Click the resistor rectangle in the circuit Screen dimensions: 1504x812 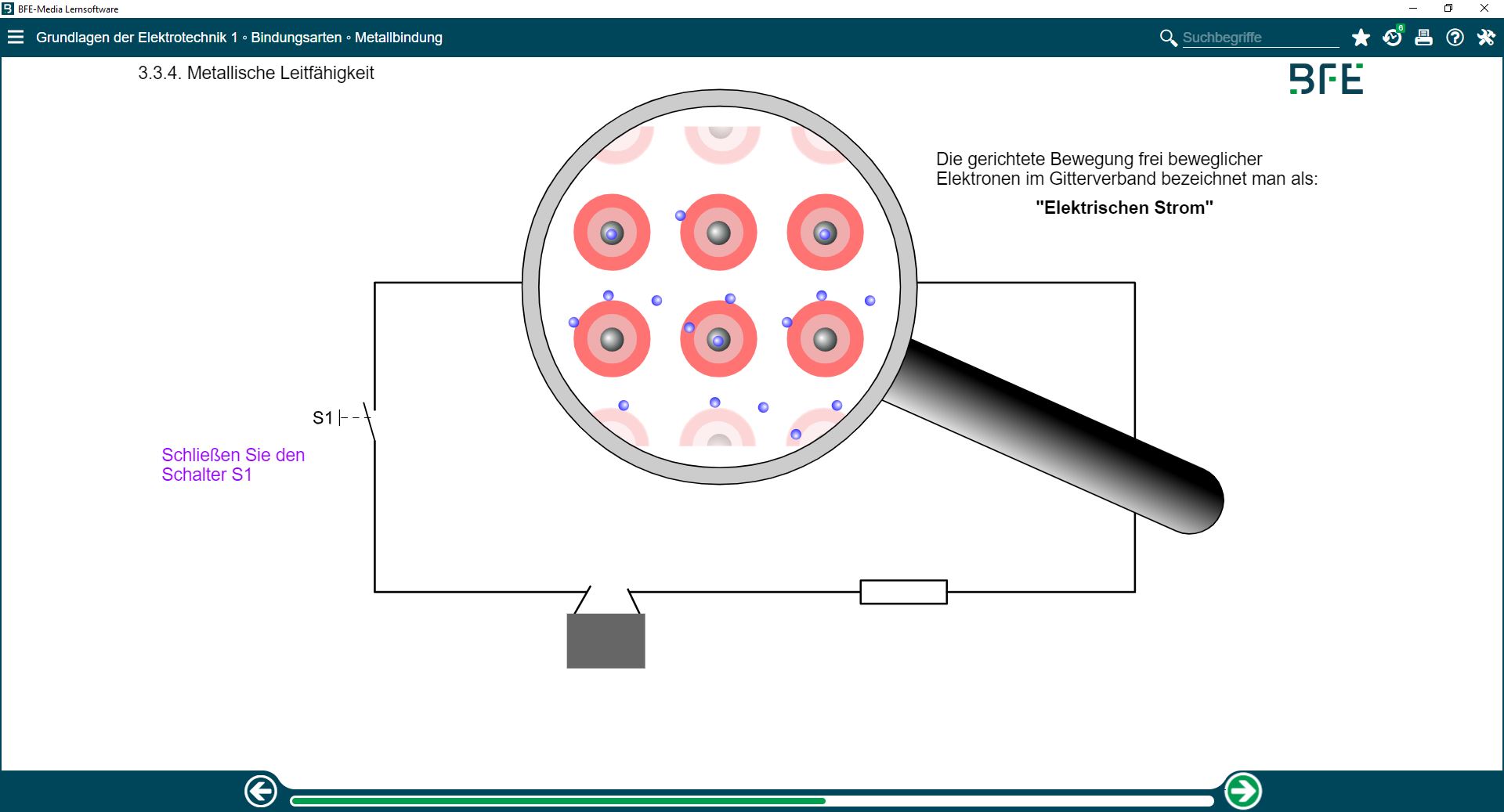pyautogui.click(x=903, y=592)
